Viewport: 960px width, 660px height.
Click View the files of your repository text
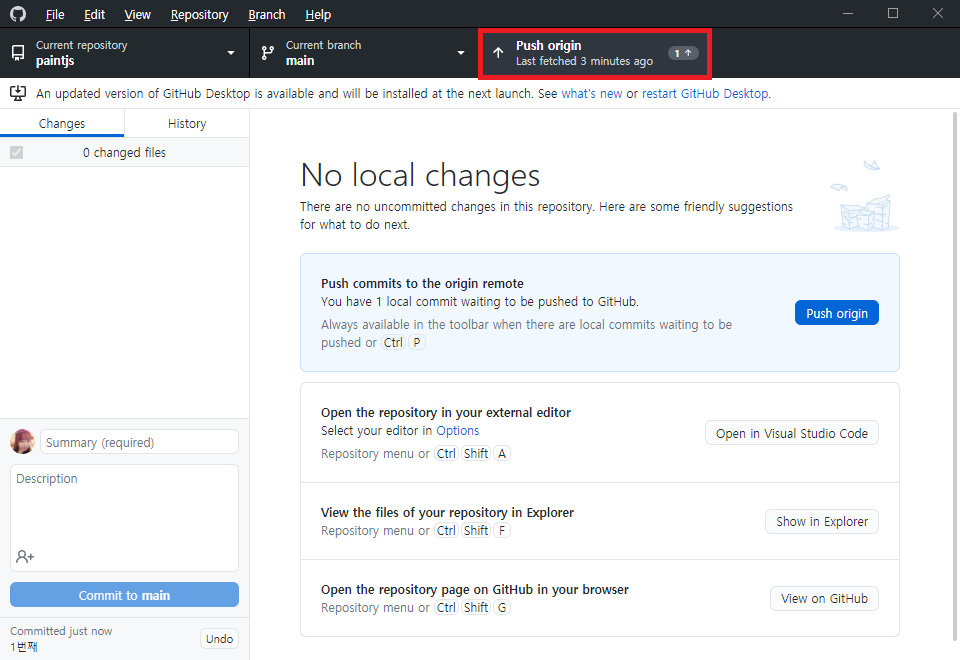[447, 512]
